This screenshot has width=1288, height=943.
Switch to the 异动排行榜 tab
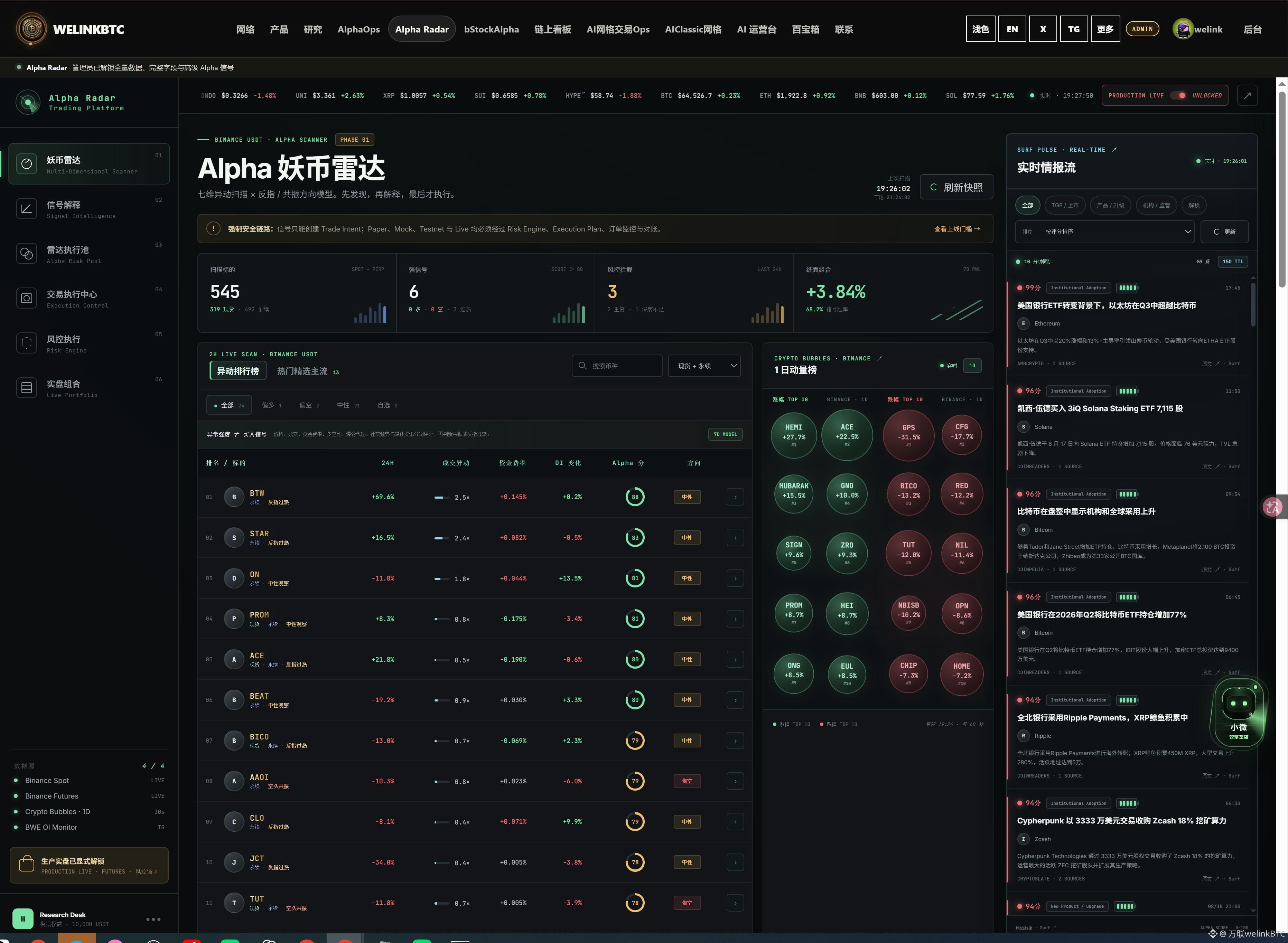[x=237, y=371]
